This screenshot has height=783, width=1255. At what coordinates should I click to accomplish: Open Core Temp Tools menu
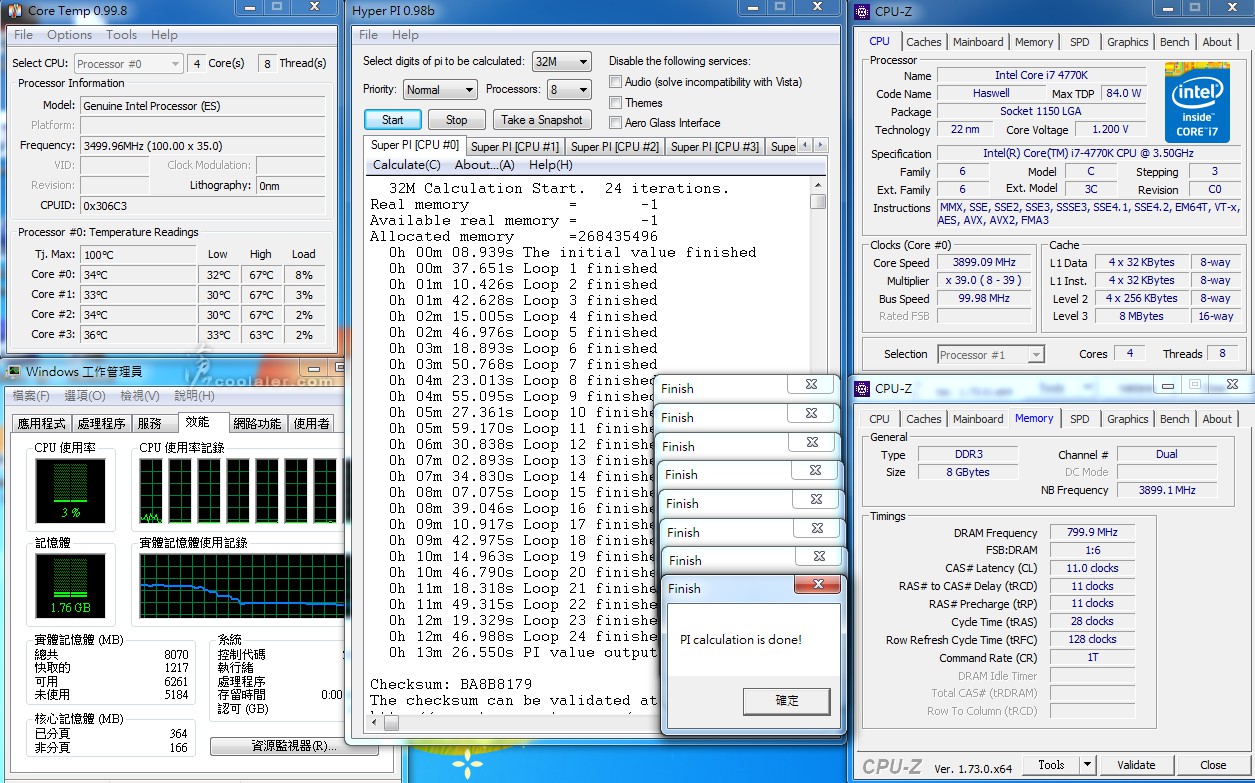pos(121,34)
